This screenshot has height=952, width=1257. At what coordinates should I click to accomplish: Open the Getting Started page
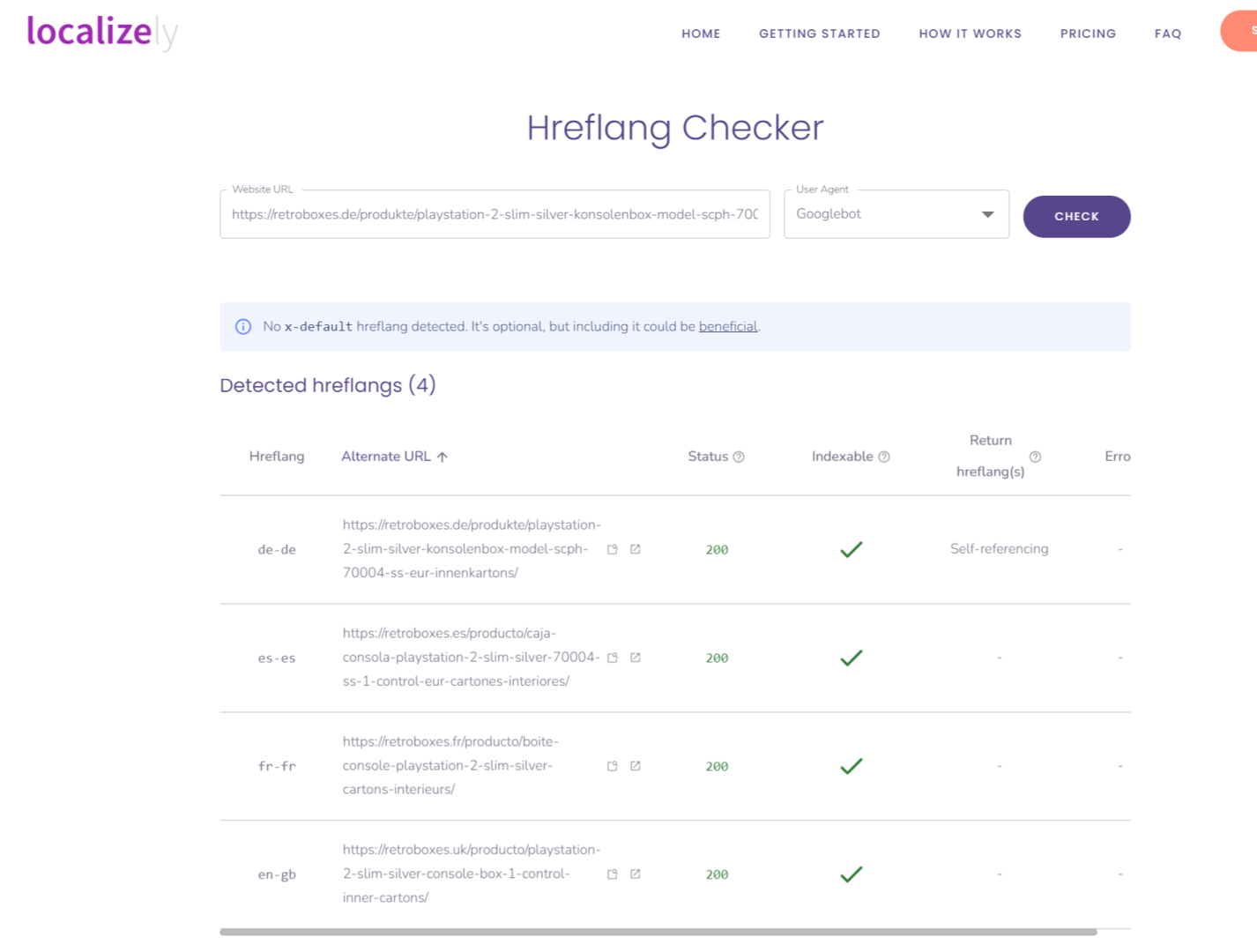pyautogui.click(x=820, y=33)
